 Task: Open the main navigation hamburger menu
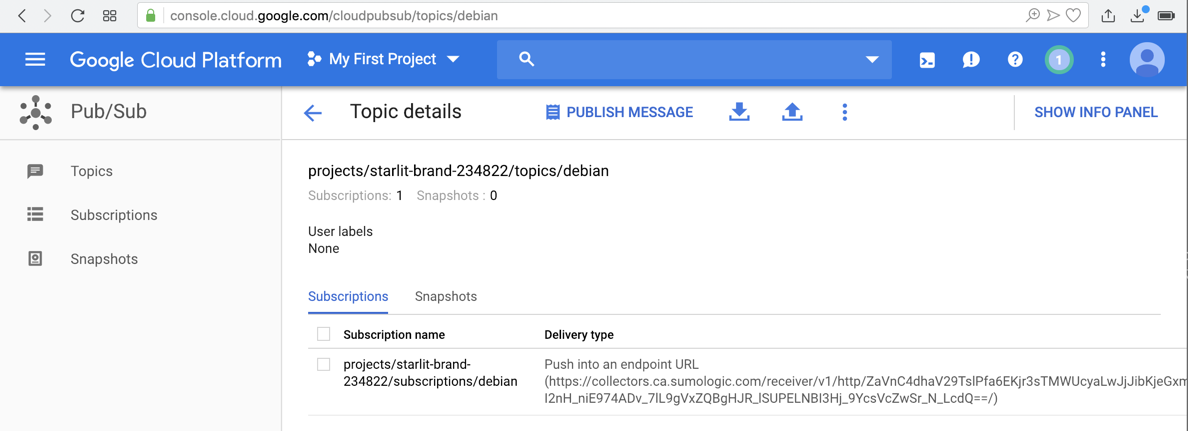[x=35, y=60]
